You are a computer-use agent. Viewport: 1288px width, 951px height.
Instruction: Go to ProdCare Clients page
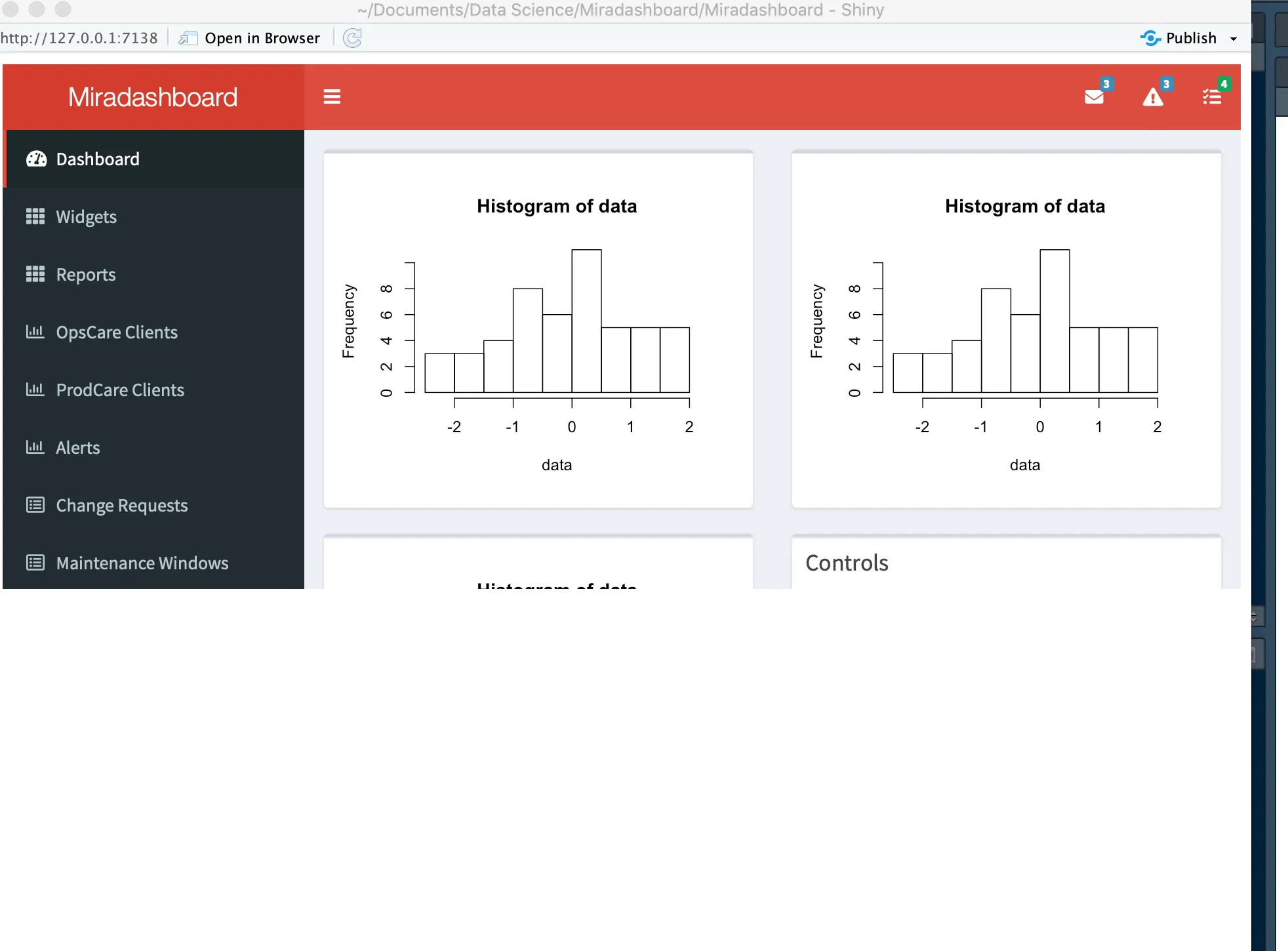point(120,390)
